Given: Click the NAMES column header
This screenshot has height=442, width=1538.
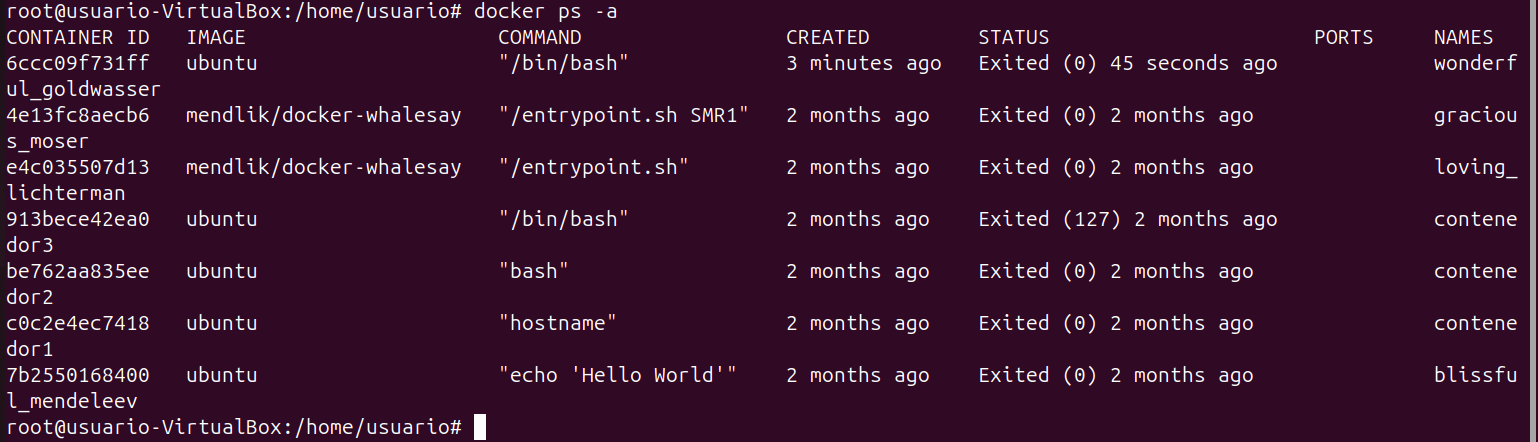Looking at the screenshot, I should tap(1463, 38).
